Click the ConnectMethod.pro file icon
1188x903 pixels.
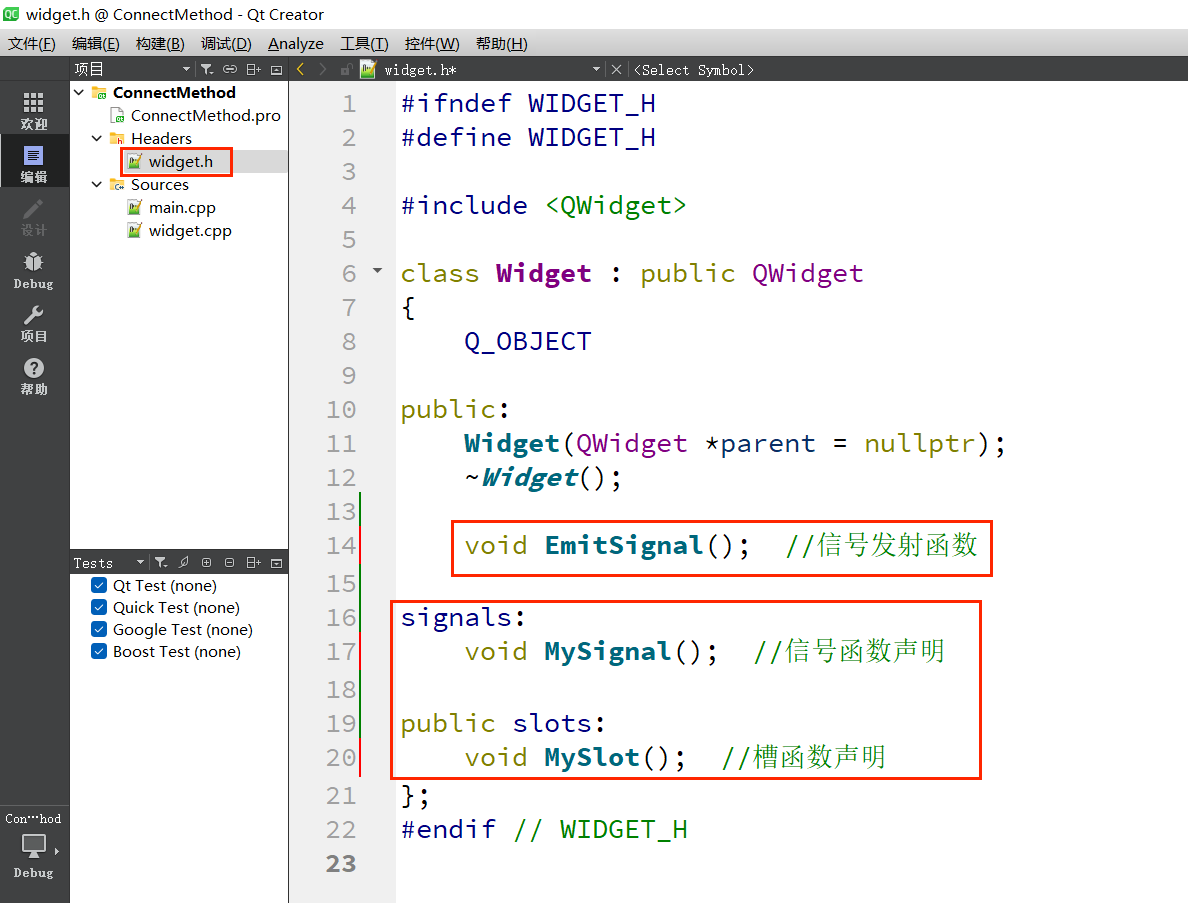point(117,115)
